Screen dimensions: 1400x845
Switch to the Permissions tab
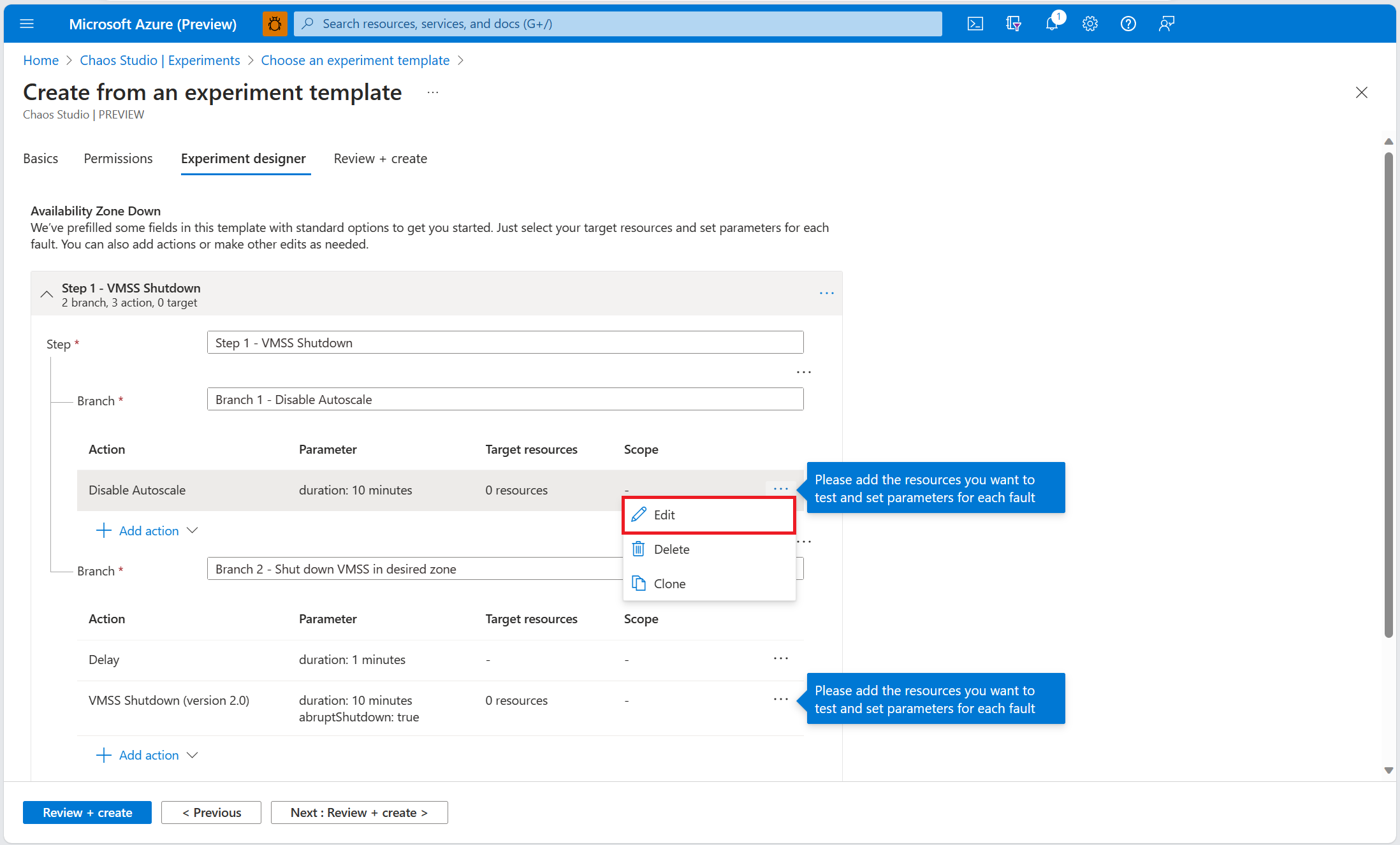coord(118,159)
